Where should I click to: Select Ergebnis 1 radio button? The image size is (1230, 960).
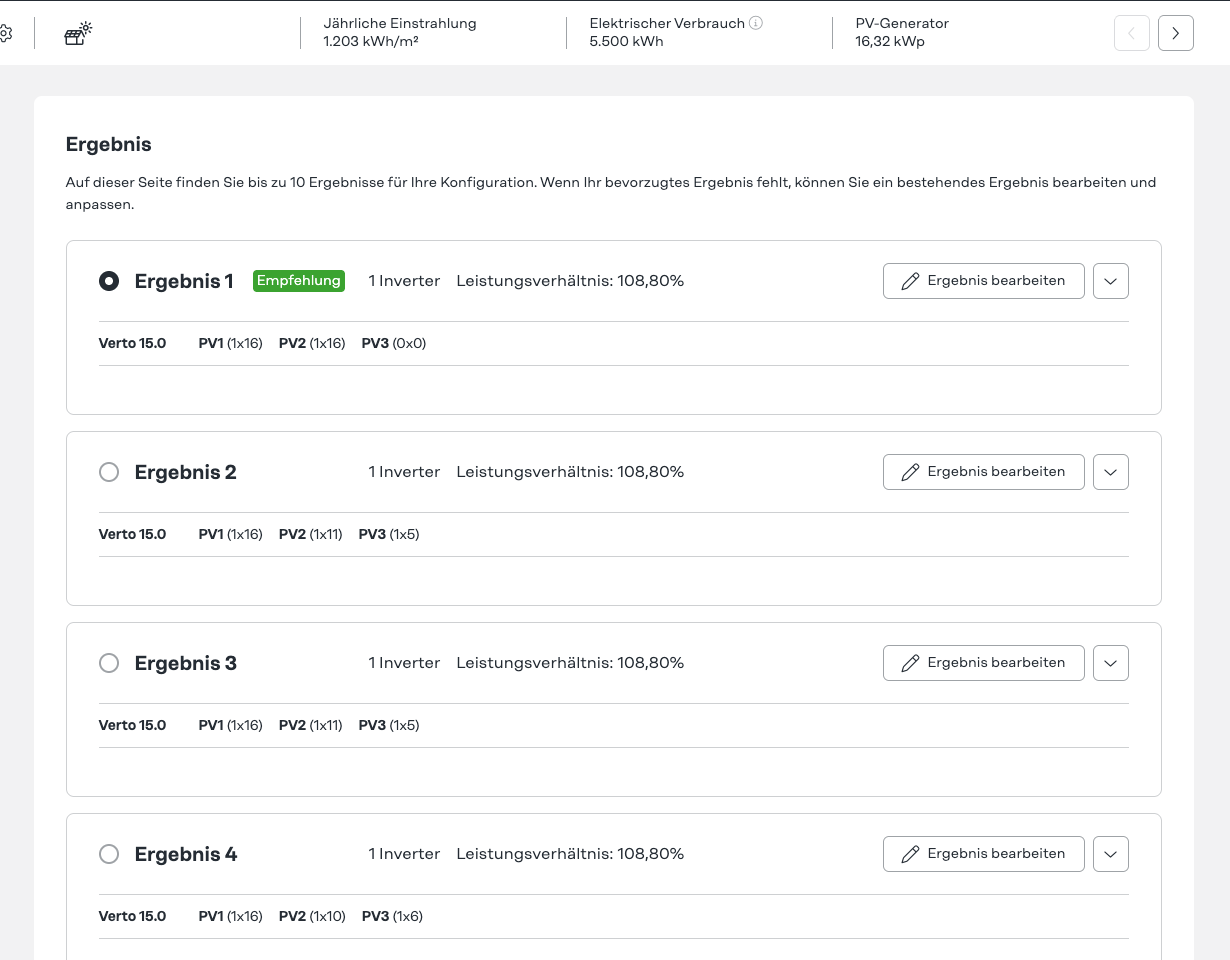tap(109, 282)
